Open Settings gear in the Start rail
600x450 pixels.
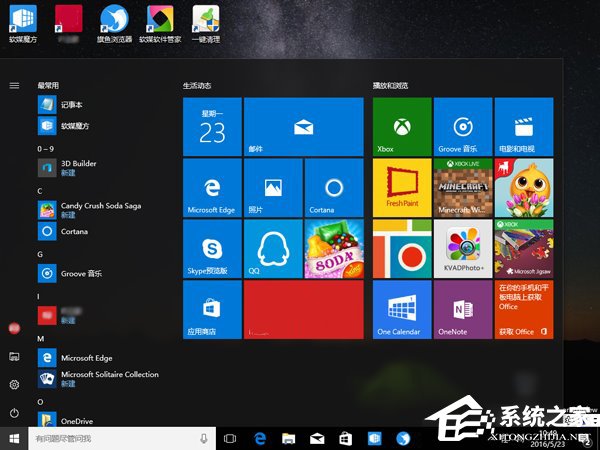pos(14,385)
